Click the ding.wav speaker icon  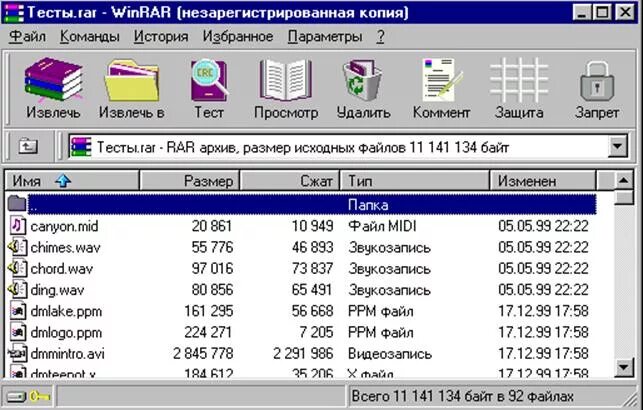(17, 289)
